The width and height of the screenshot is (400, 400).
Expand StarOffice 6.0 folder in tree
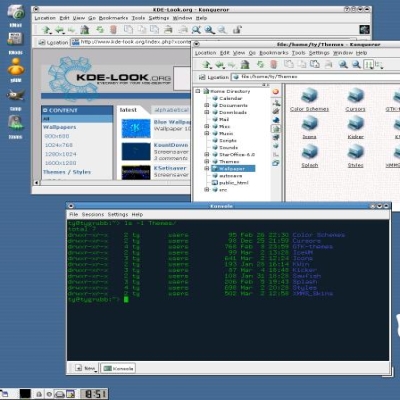(207, 154)
